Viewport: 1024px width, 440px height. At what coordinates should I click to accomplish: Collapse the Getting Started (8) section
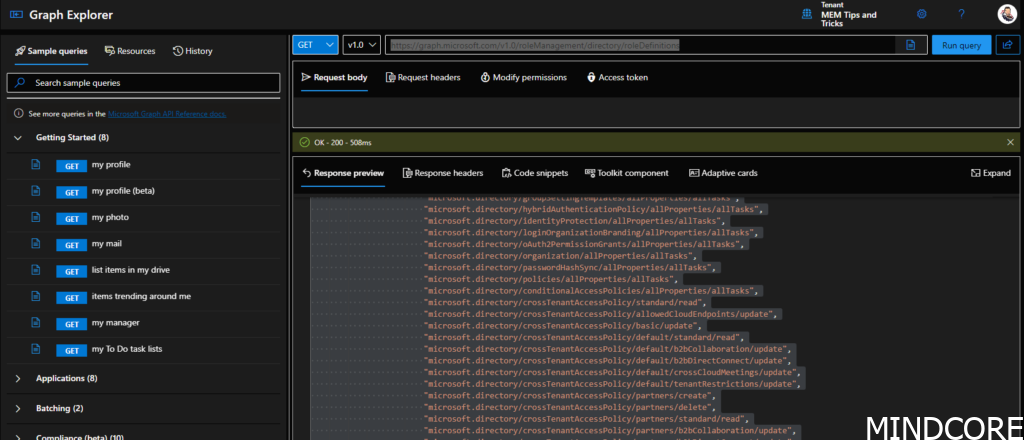(18, 138)
